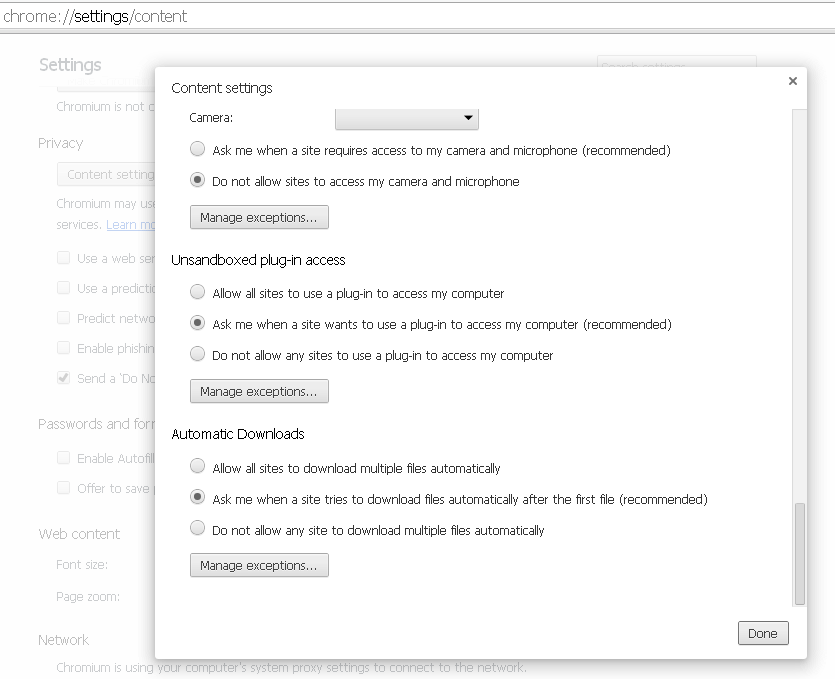Open the Camera device dropdown

click(x=407, y=119)
